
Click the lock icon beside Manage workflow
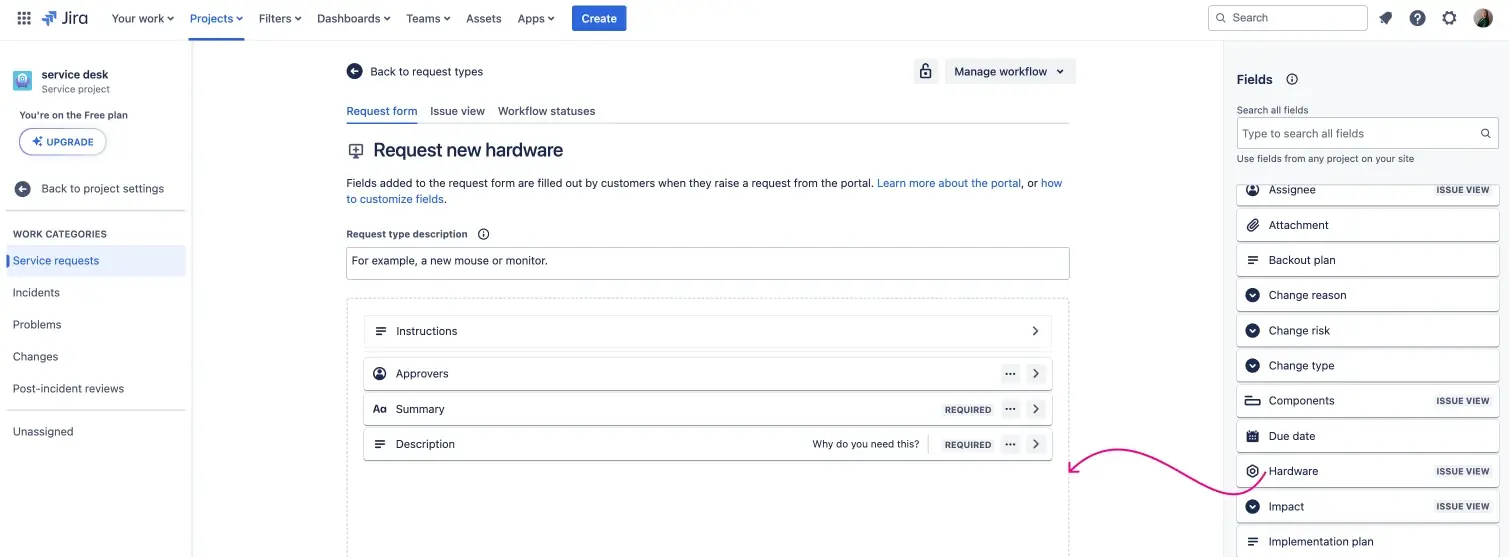[x=925, y=71]
